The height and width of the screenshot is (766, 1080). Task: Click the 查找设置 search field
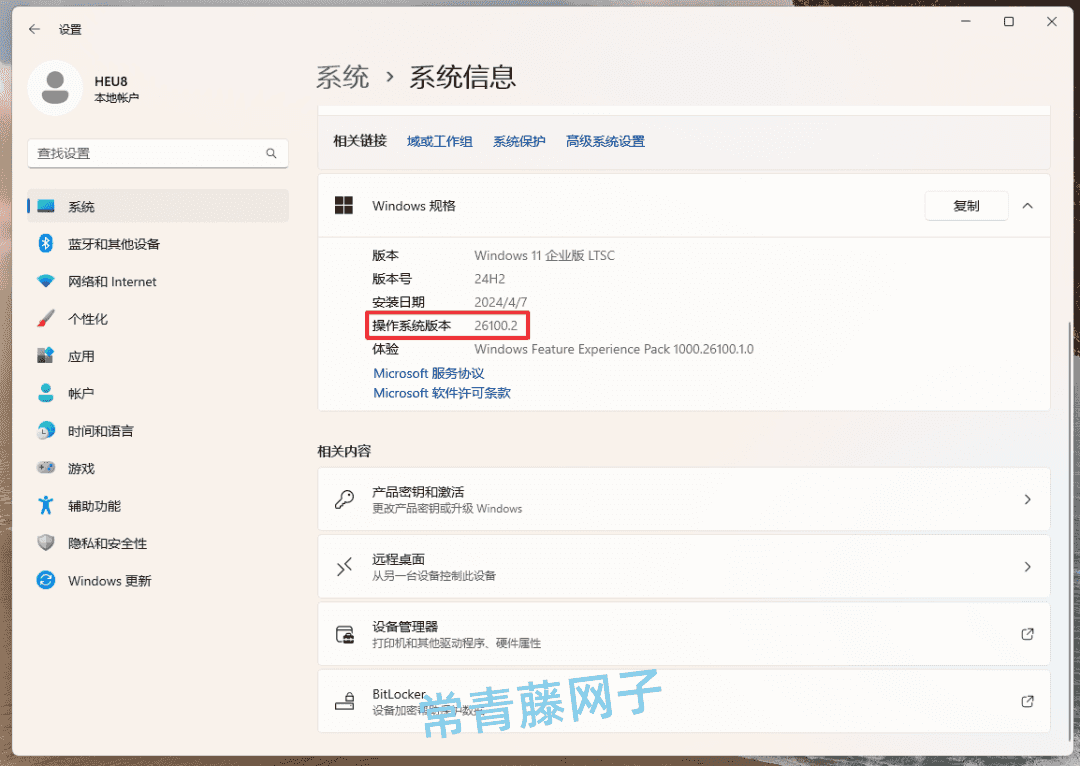pyautogui.click(x=158, y=153)
